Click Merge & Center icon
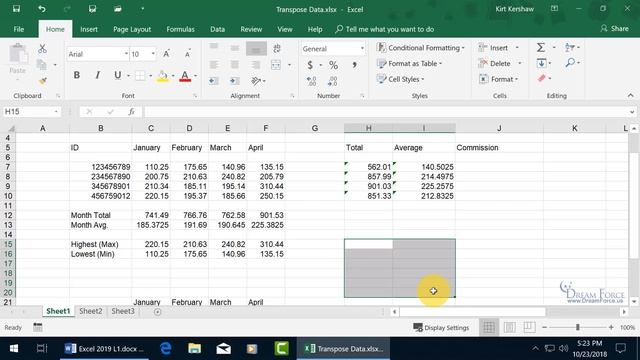 tap(276, 65)
